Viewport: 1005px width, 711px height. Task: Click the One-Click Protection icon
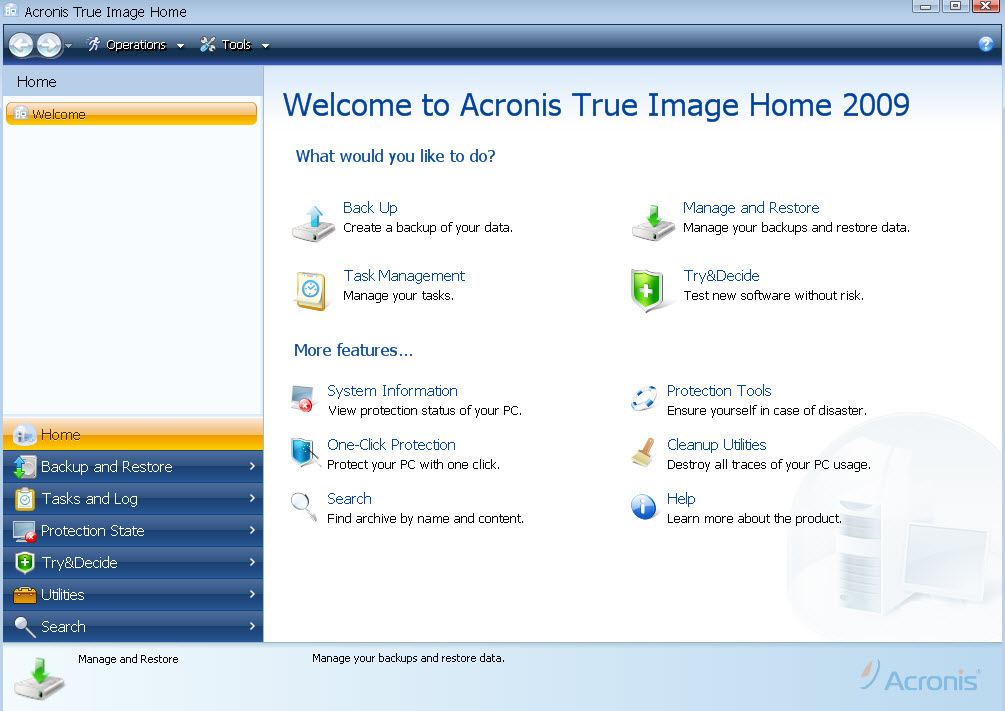(x=304, y=453)
